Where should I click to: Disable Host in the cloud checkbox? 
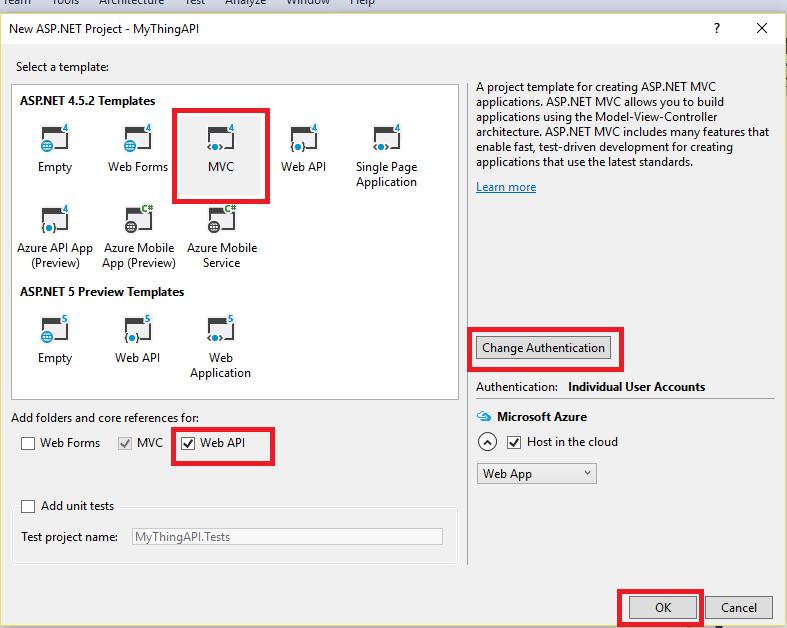point(514,442)
